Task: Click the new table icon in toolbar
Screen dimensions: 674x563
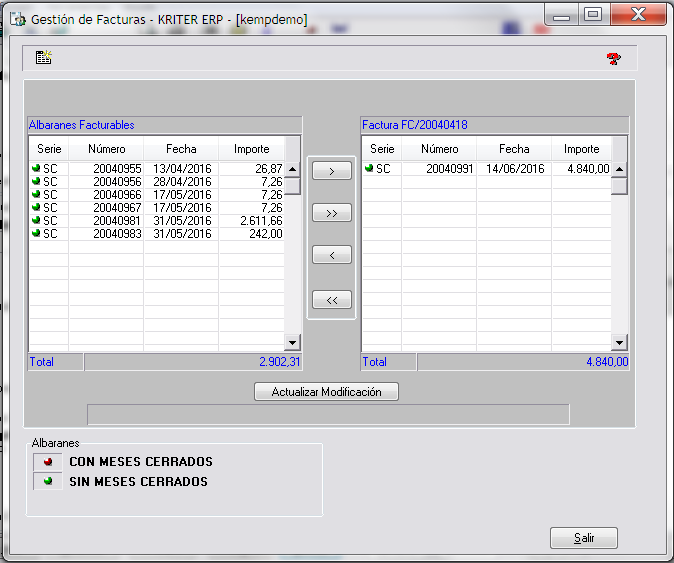Action: click(x=43, y=57)
